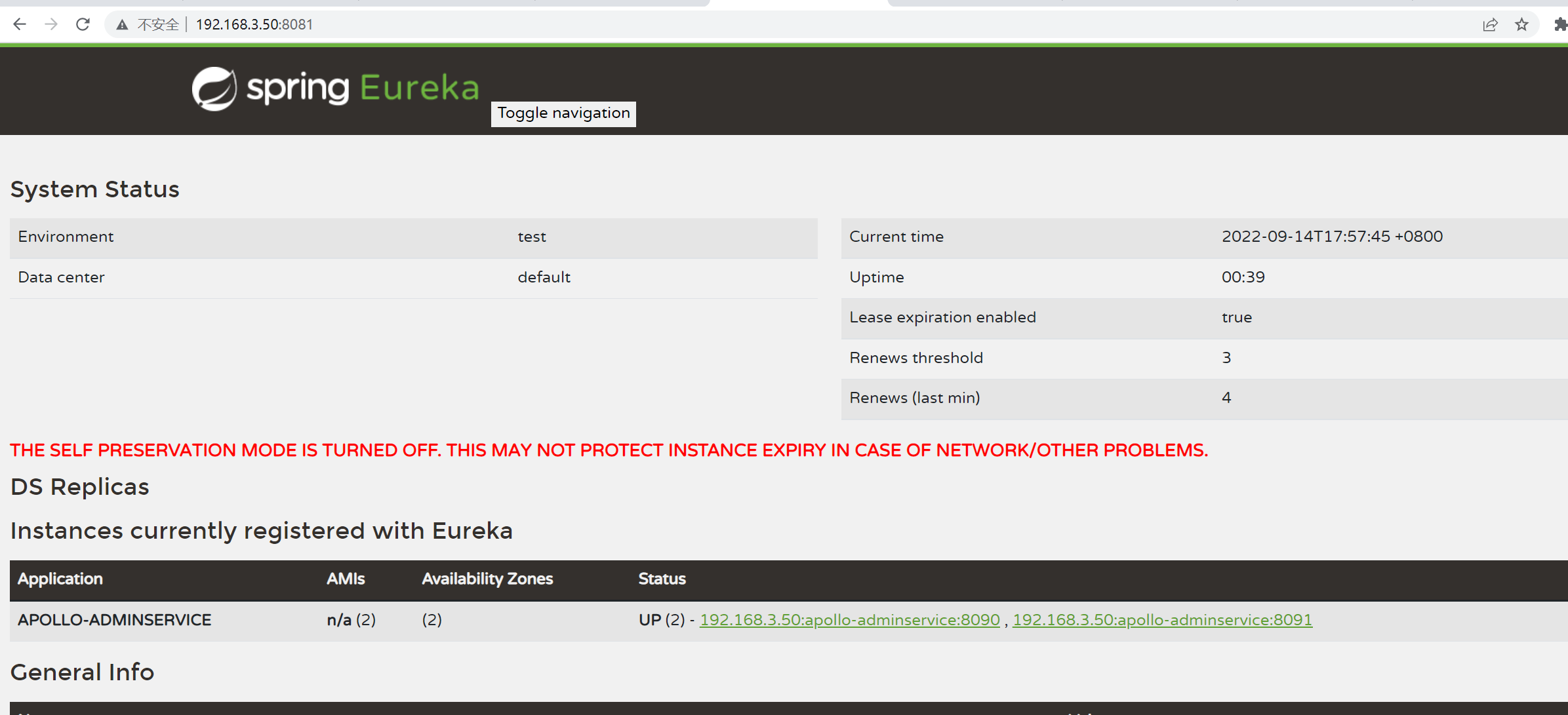Click the AMIs column header

click(346, 579)
